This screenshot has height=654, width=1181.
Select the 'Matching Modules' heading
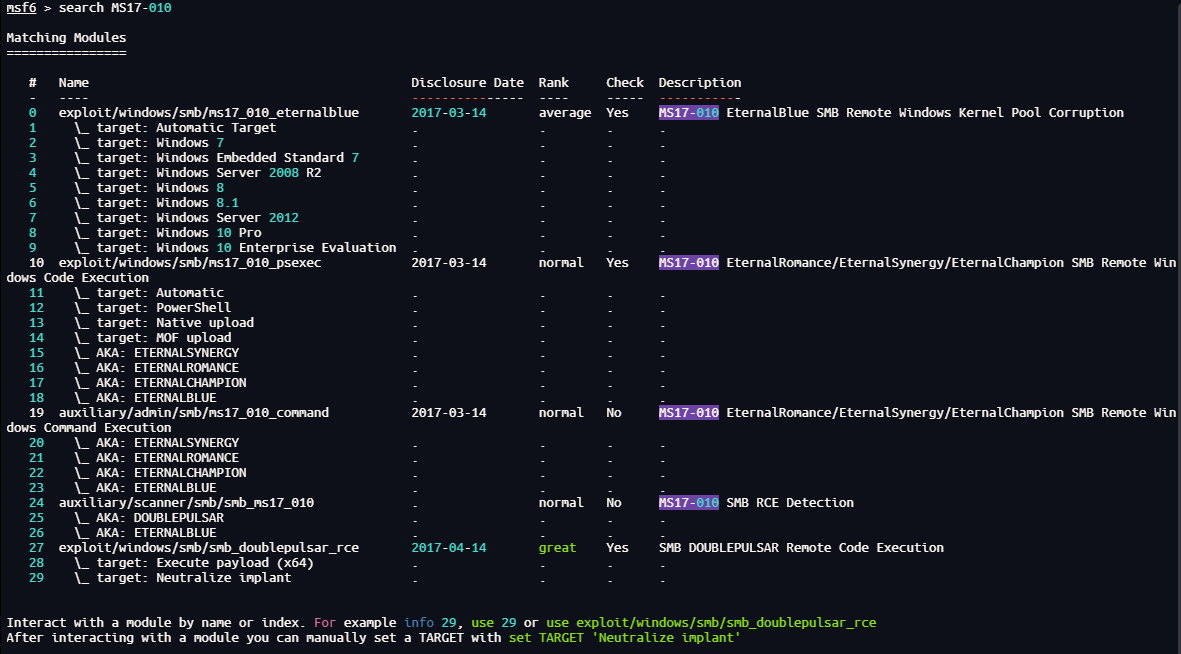66,38
